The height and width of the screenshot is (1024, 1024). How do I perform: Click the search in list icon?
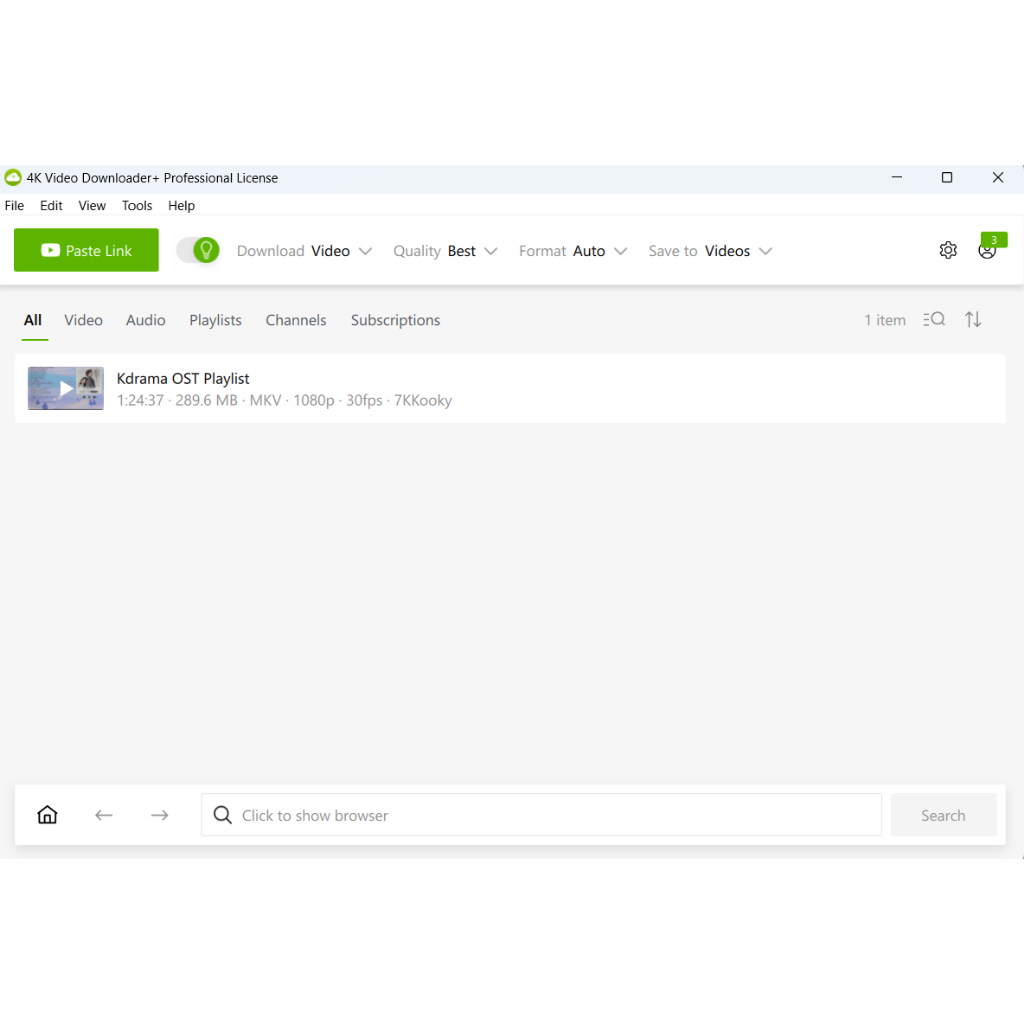coord(934,319)
